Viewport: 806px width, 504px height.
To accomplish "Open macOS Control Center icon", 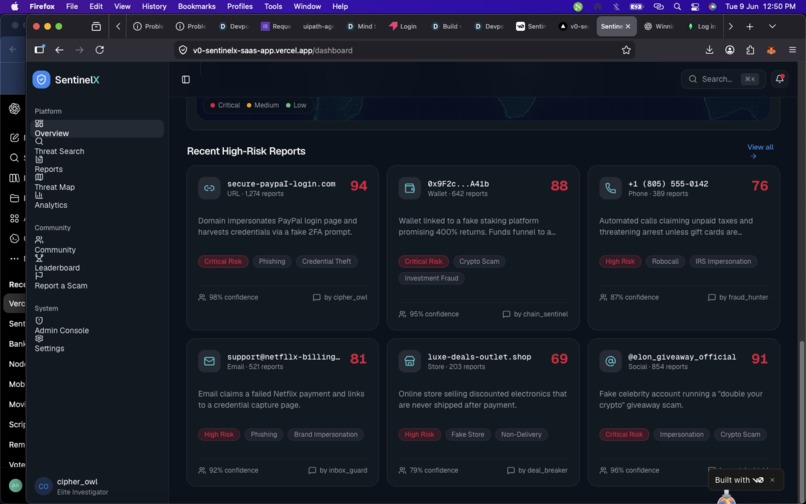I will 694,7.
